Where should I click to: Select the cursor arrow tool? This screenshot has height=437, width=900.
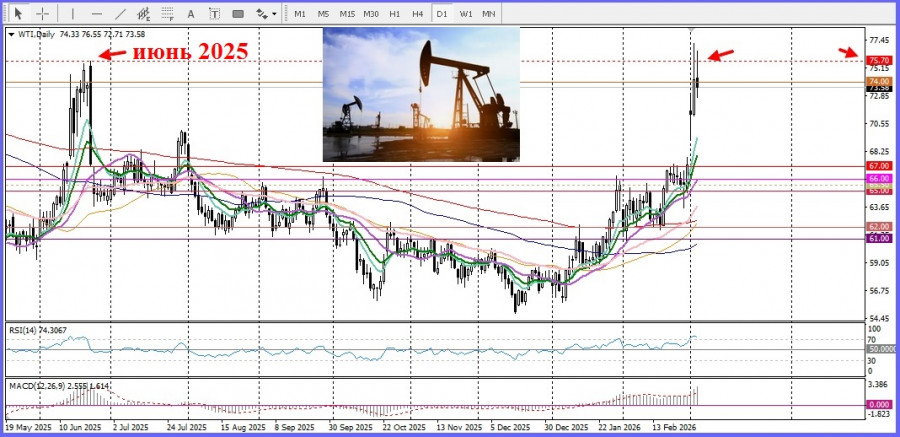(18, 13)
